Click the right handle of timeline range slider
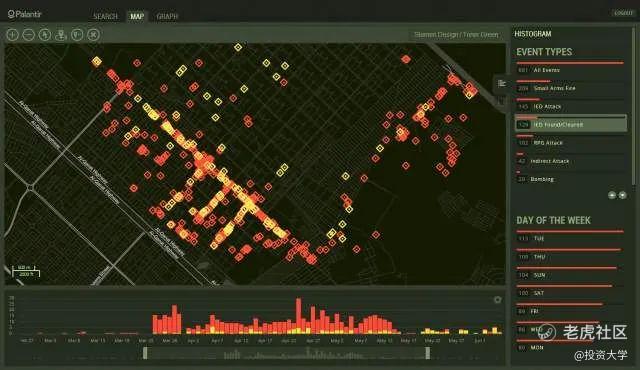The height and width of the screenshot is (370, 640). tap(427, 353)
